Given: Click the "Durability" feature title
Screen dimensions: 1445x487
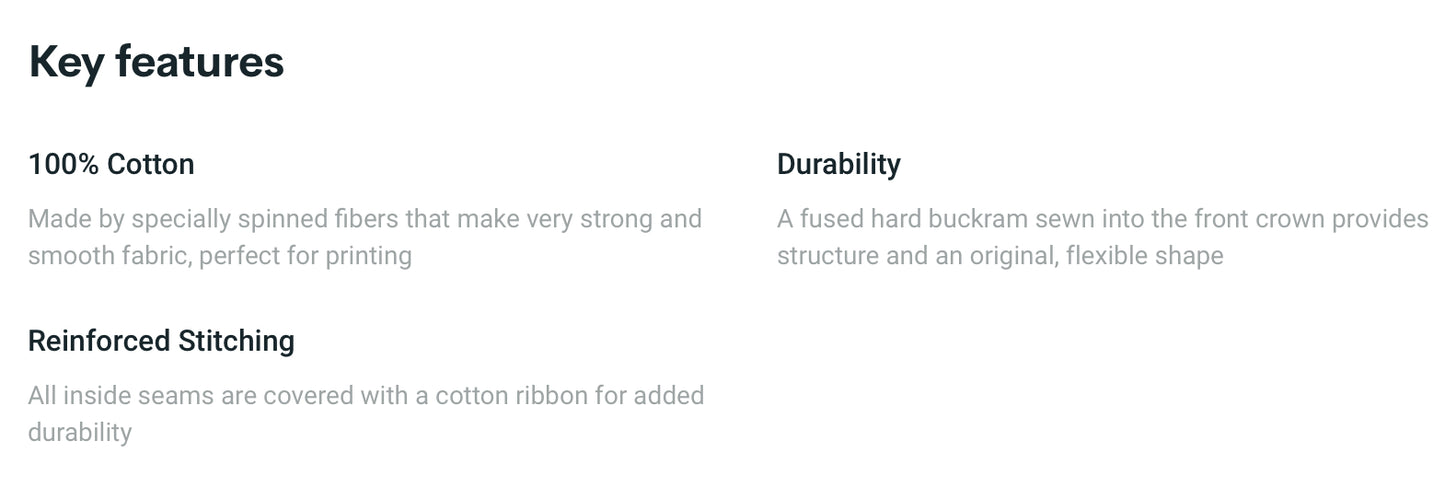Looking at the screenshot, I should pyautogui.click(x=838, y=164).
